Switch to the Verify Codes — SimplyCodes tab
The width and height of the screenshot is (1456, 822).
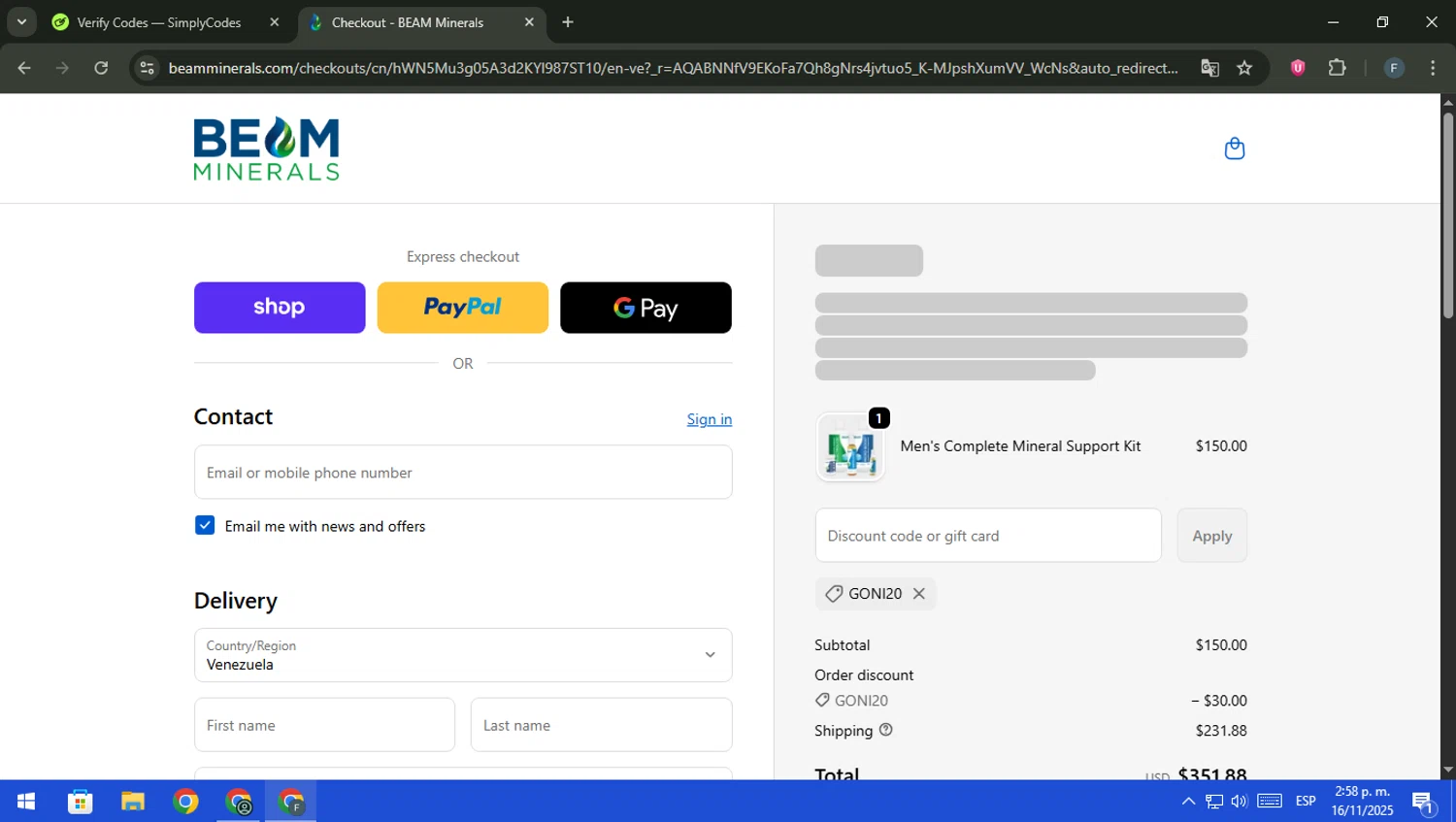pyautogui.click(x=160, y=22)
